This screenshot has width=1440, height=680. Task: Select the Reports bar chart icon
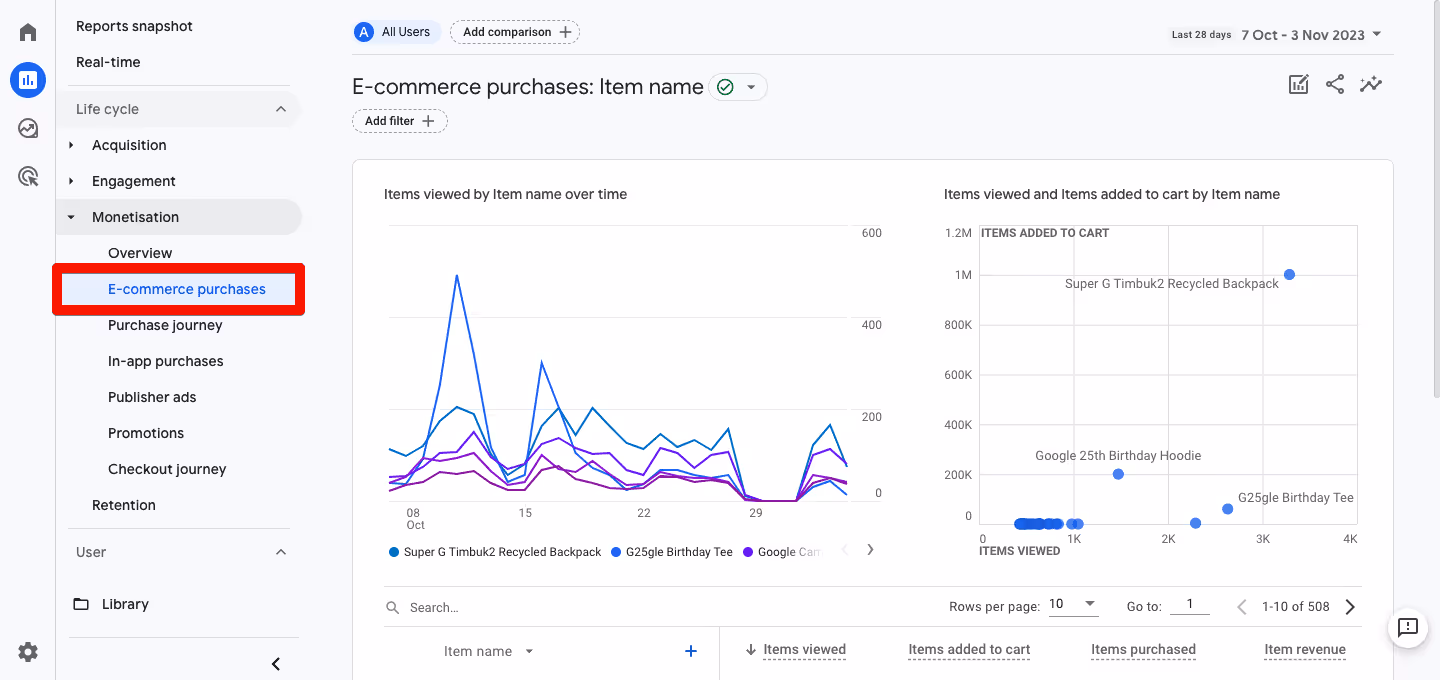coord(28,80)
